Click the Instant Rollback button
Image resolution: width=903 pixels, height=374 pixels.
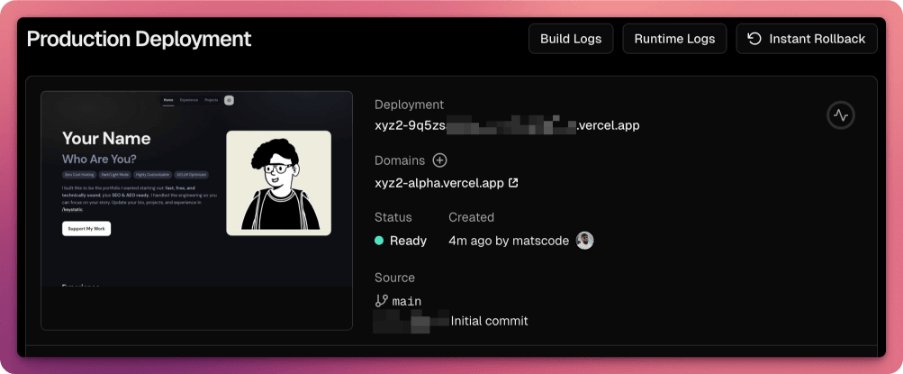(806, 39)
